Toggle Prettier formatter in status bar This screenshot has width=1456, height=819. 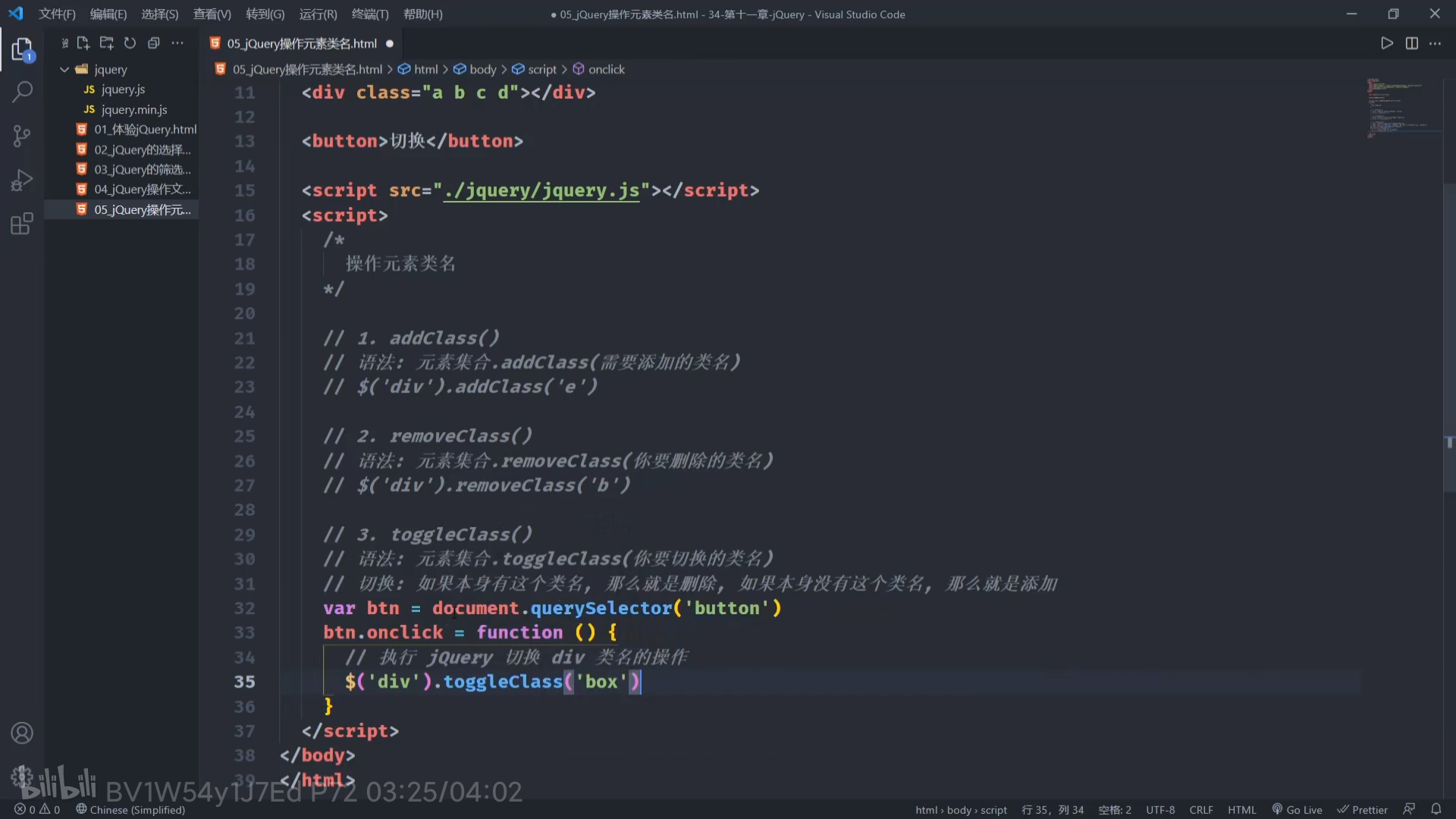coord(1363,809)
